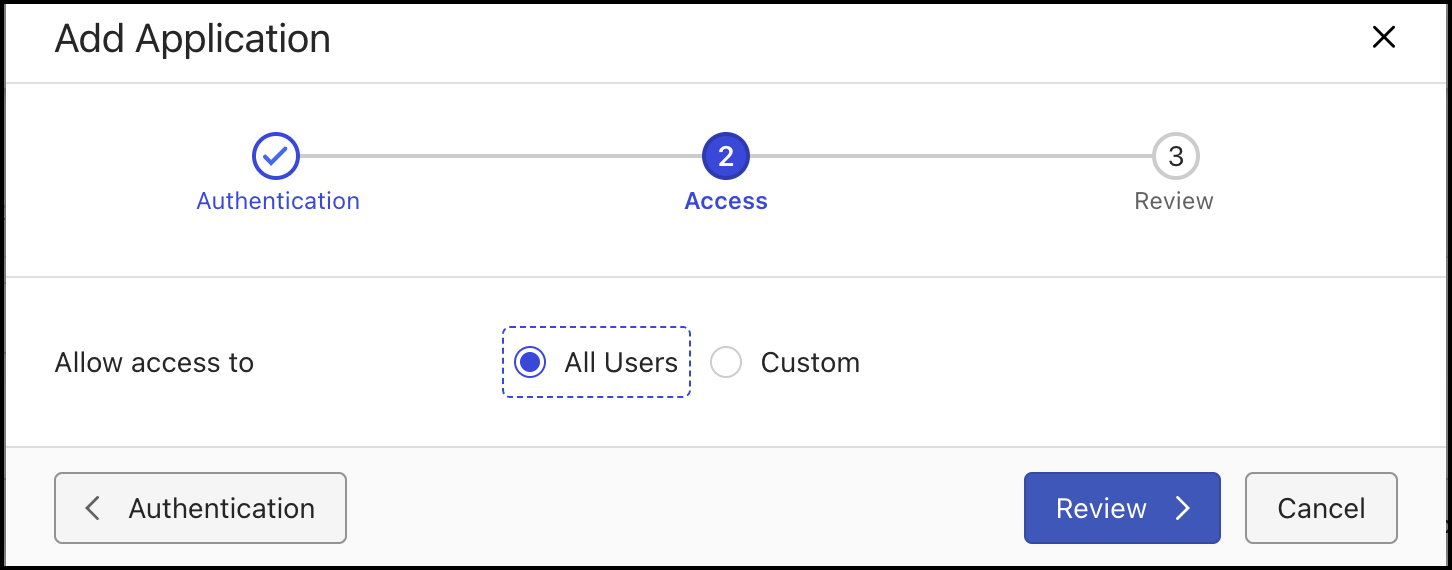Image resolution: width=1452 pixels, height=570 pixels.
Task: Click the left chevron on Authentication button
Action: [93, 508]
